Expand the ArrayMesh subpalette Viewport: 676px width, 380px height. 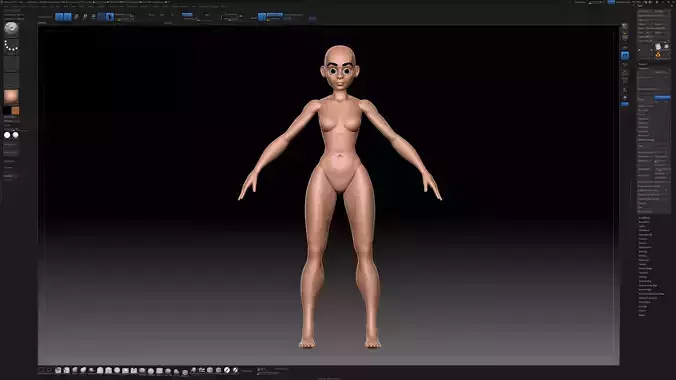click(644, 218)
